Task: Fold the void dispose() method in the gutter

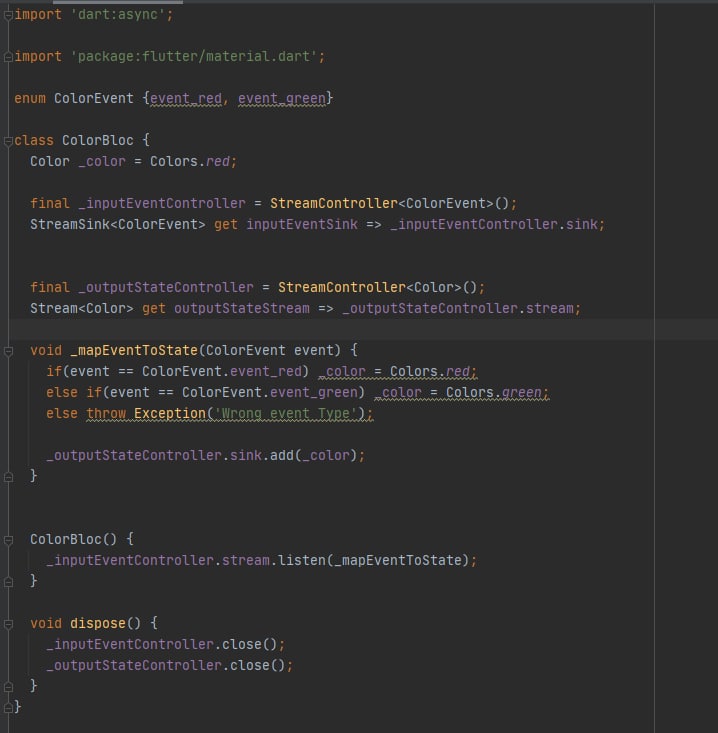Action: (x=8, y=624)
